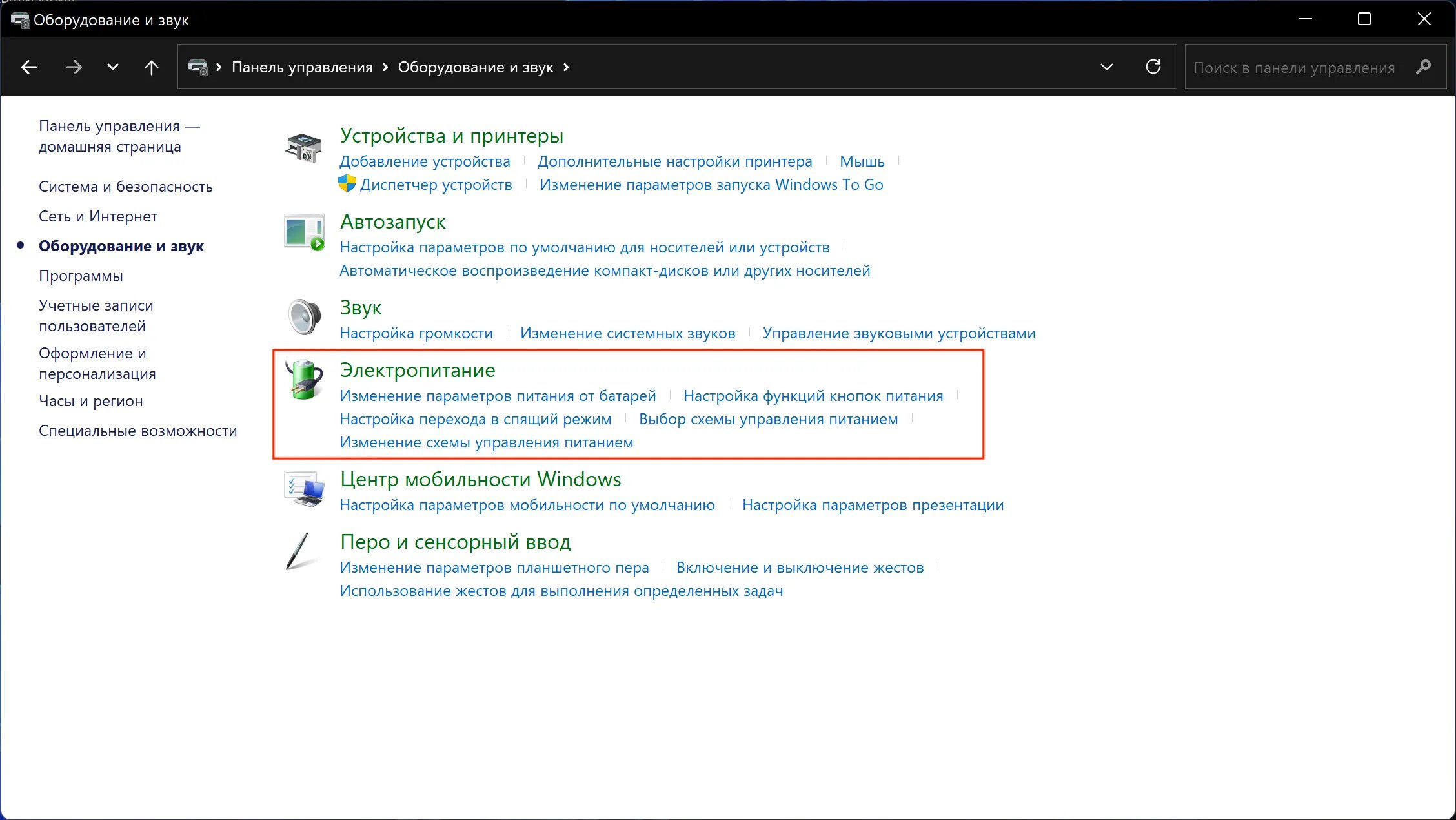Open Система и безопасность in sidebar

[x=125, y=187]
